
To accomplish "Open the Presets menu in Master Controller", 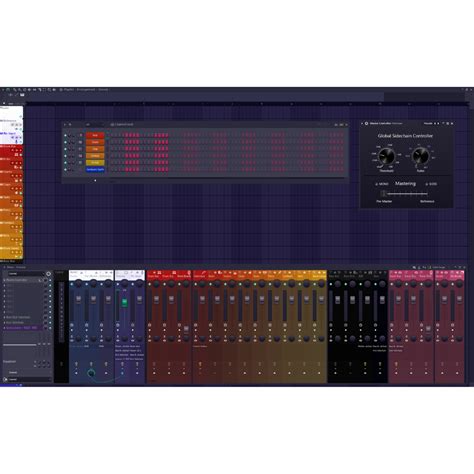I will coord(428,123).
